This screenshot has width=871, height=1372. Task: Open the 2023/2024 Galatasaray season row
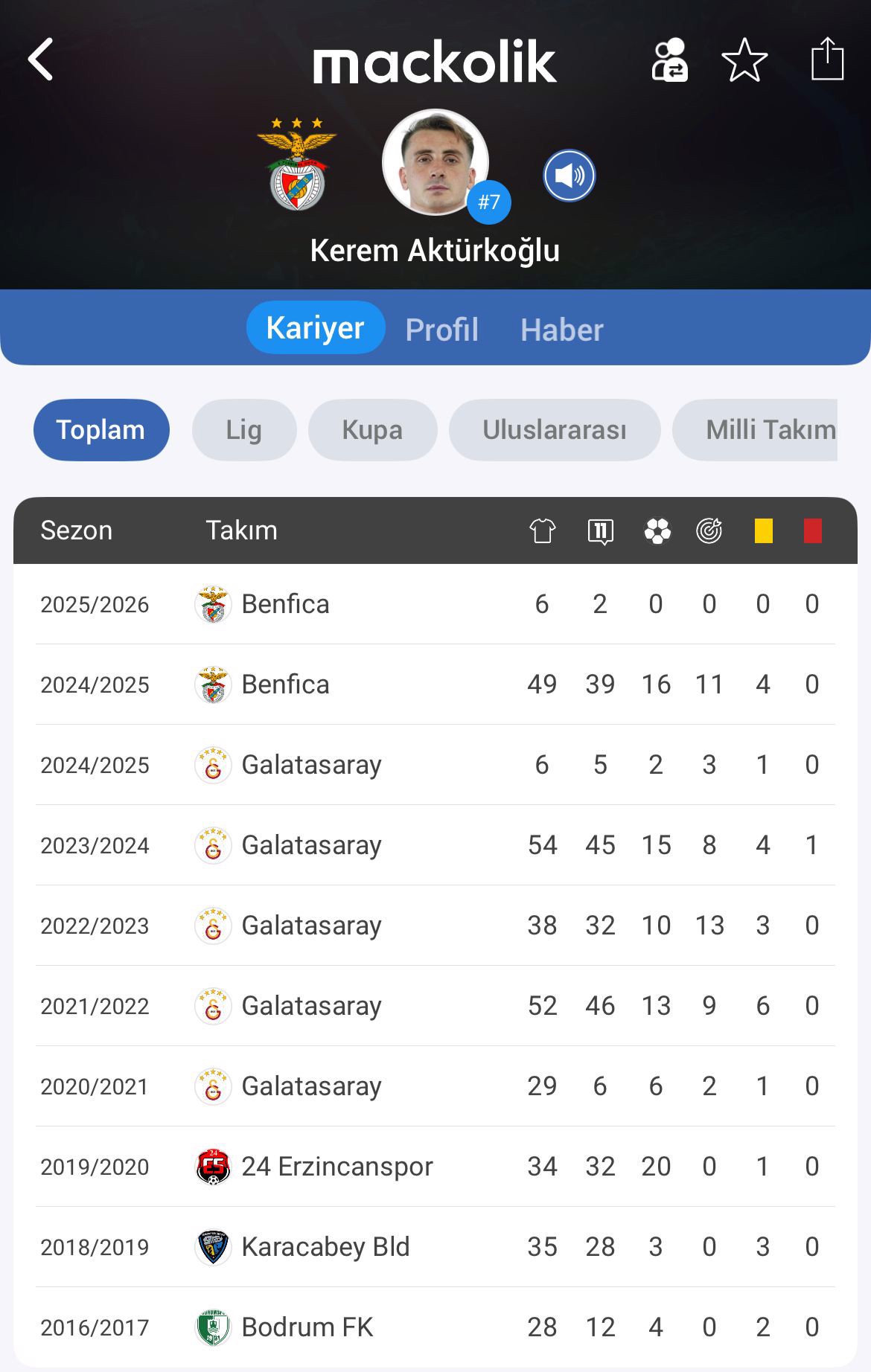tap(435, 845)
